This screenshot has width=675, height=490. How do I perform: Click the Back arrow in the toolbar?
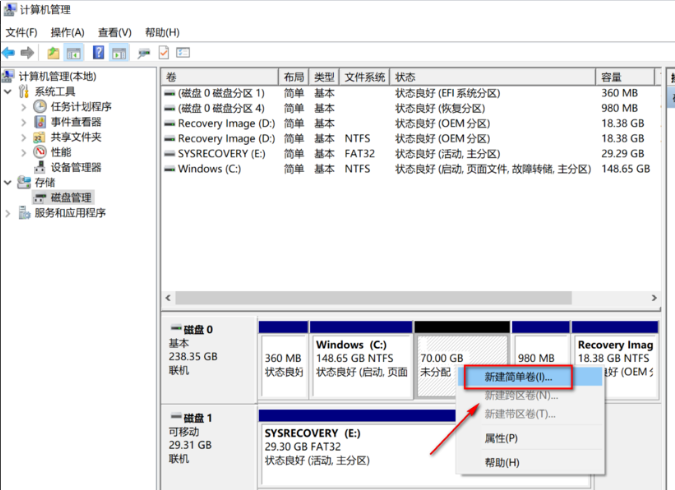tap(9, 53)
